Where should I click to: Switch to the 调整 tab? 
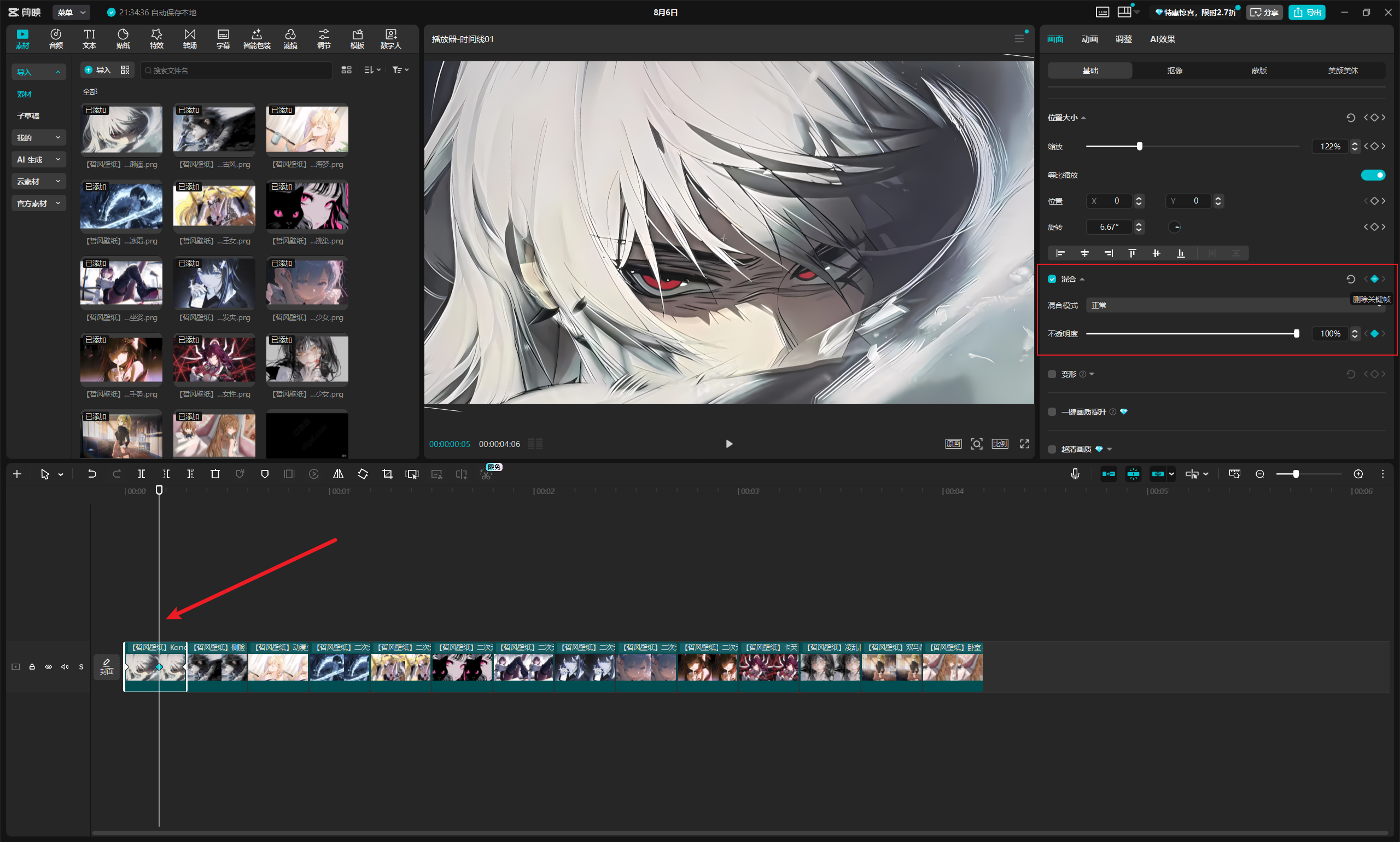point(1123,39)
